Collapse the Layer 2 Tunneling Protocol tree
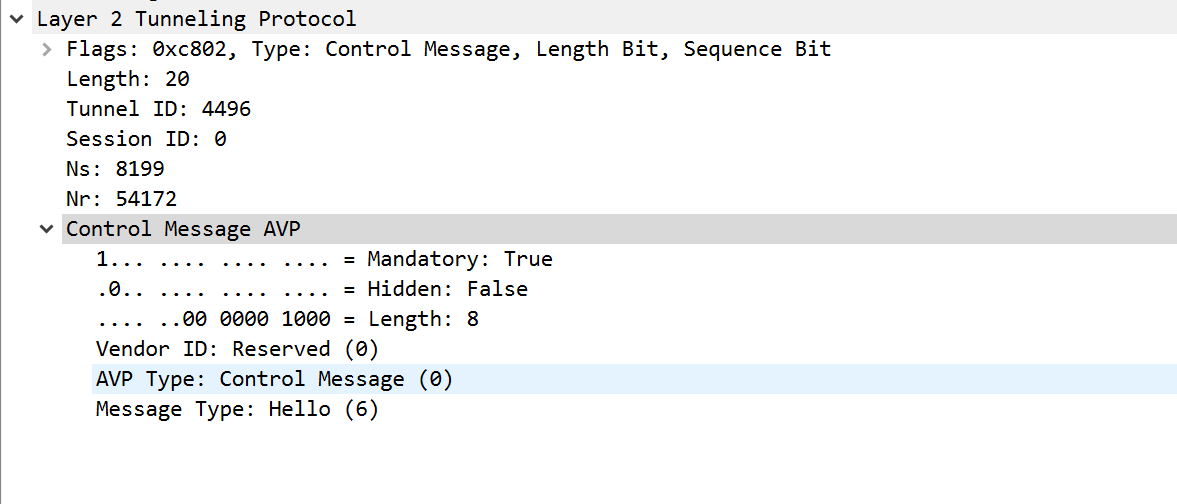Viewport: 1177px width, 504px height. [16, 19]
